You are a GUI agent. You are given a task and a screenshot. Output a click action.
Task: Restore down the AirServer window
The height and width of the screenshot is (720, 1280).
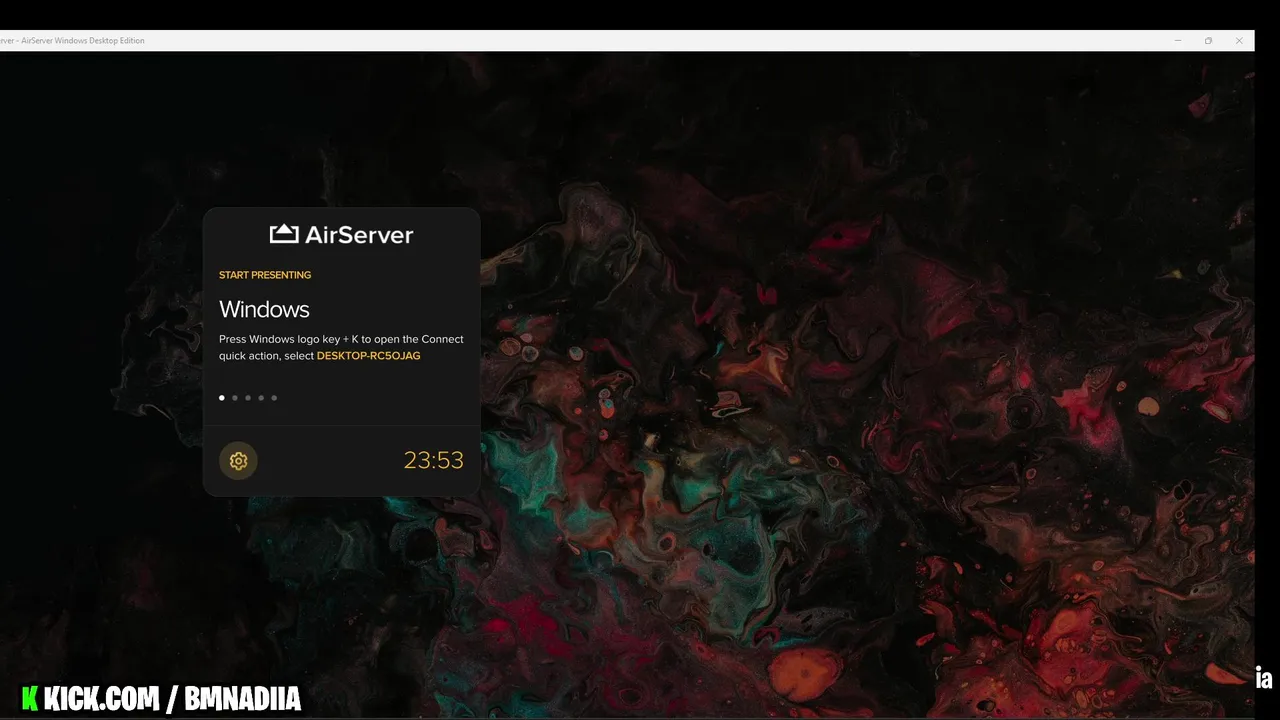[x=1208, y=41]
